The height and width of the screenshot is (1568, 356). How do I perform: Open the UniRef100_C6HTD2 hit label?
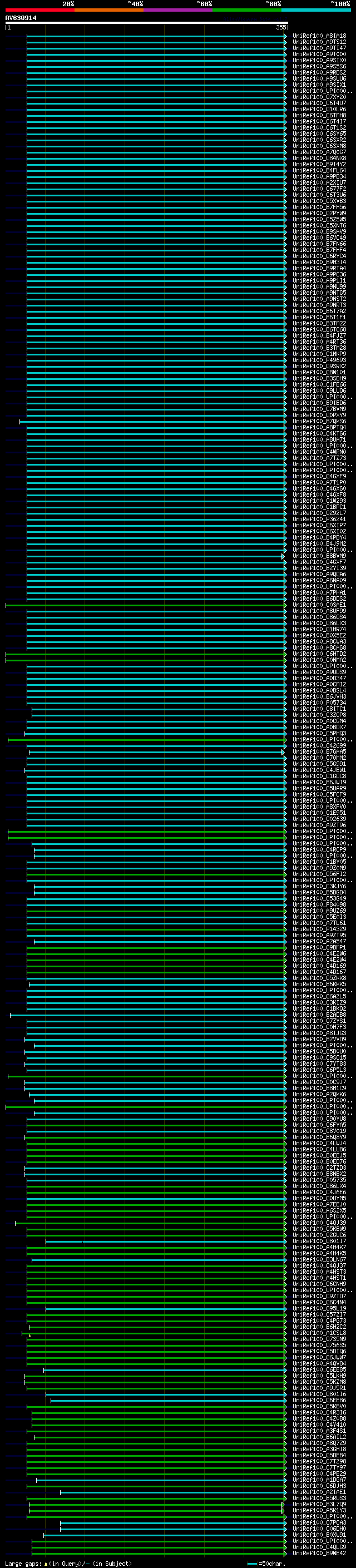click(x=319, y=654)
